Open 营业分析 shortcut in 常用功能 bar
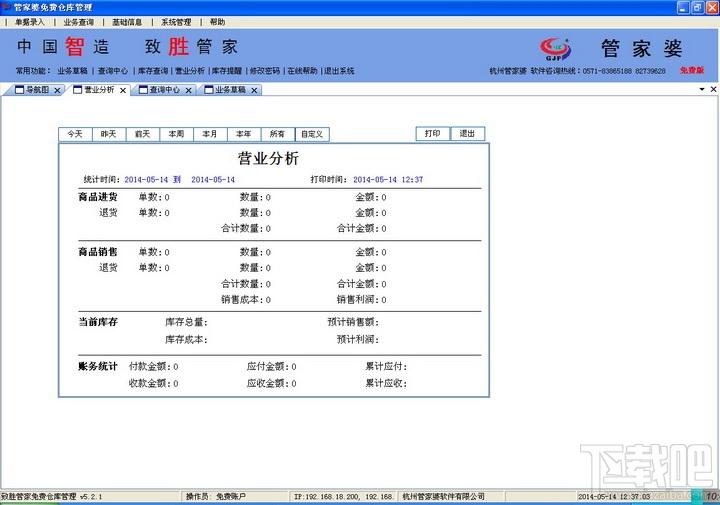This screenshot has width=720, height=505. click(x=190, y=71)
